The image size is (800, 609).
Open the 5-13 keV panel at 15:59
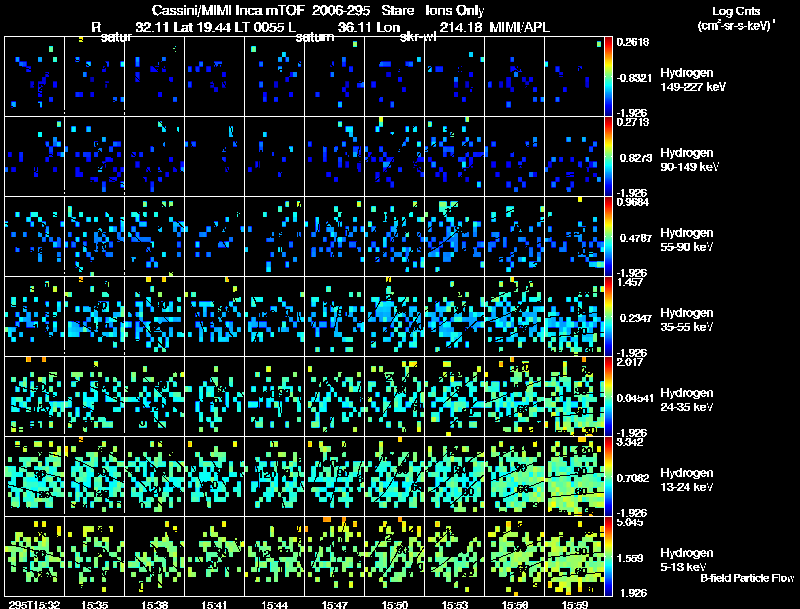574,557
